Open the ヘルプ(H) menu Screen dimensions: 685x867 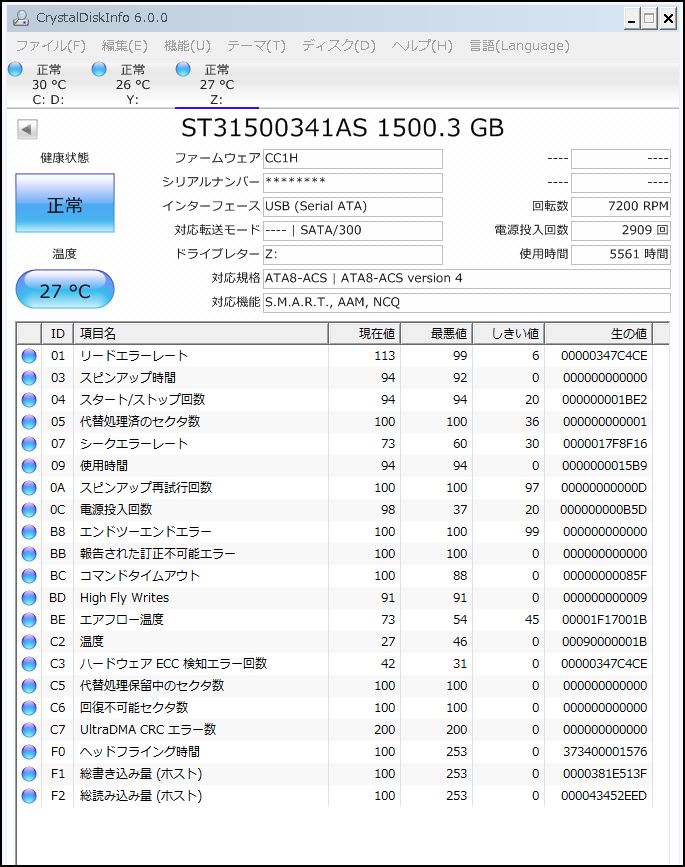tap(422, 46)
